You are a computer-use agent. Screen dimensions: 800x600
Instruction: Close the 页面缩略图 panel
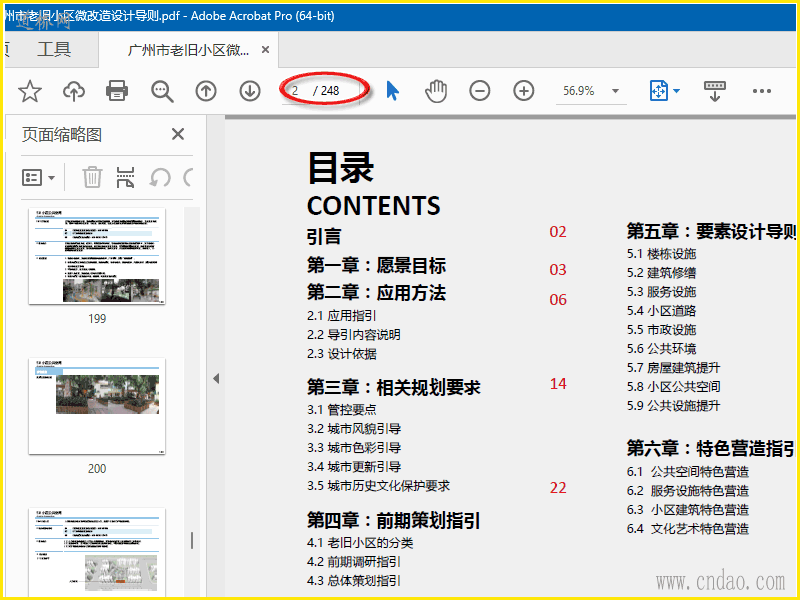178,134
